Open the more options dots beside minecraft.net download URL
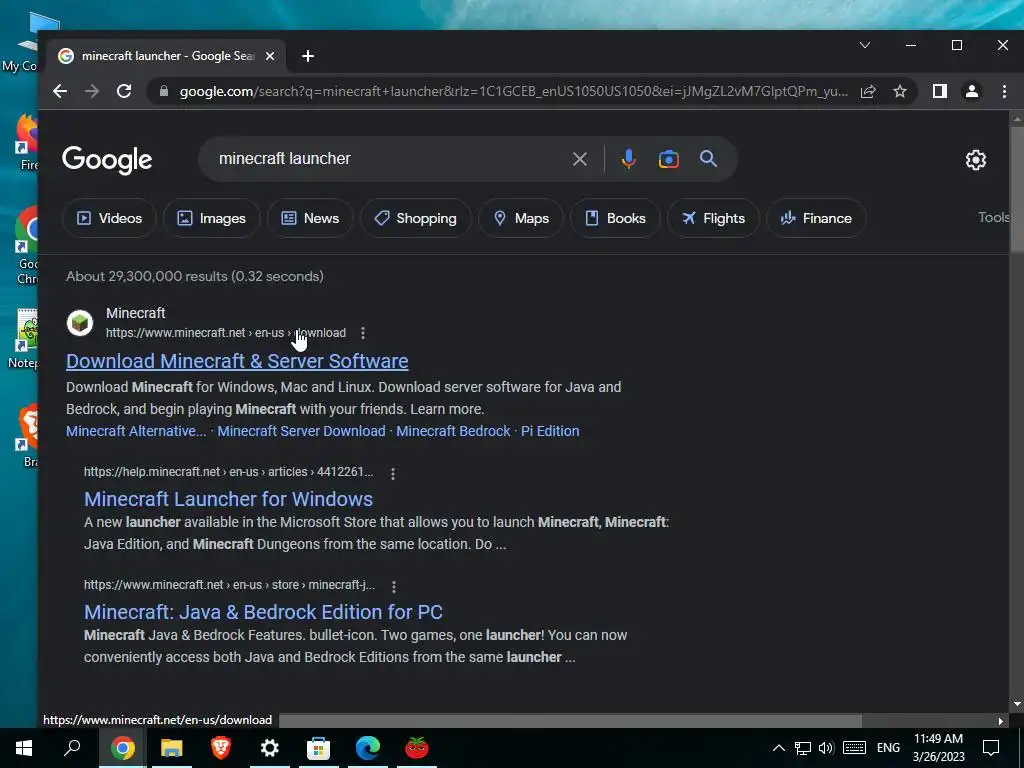The width and height of the screenshot is (1024, 768). [x=363, y=333]
